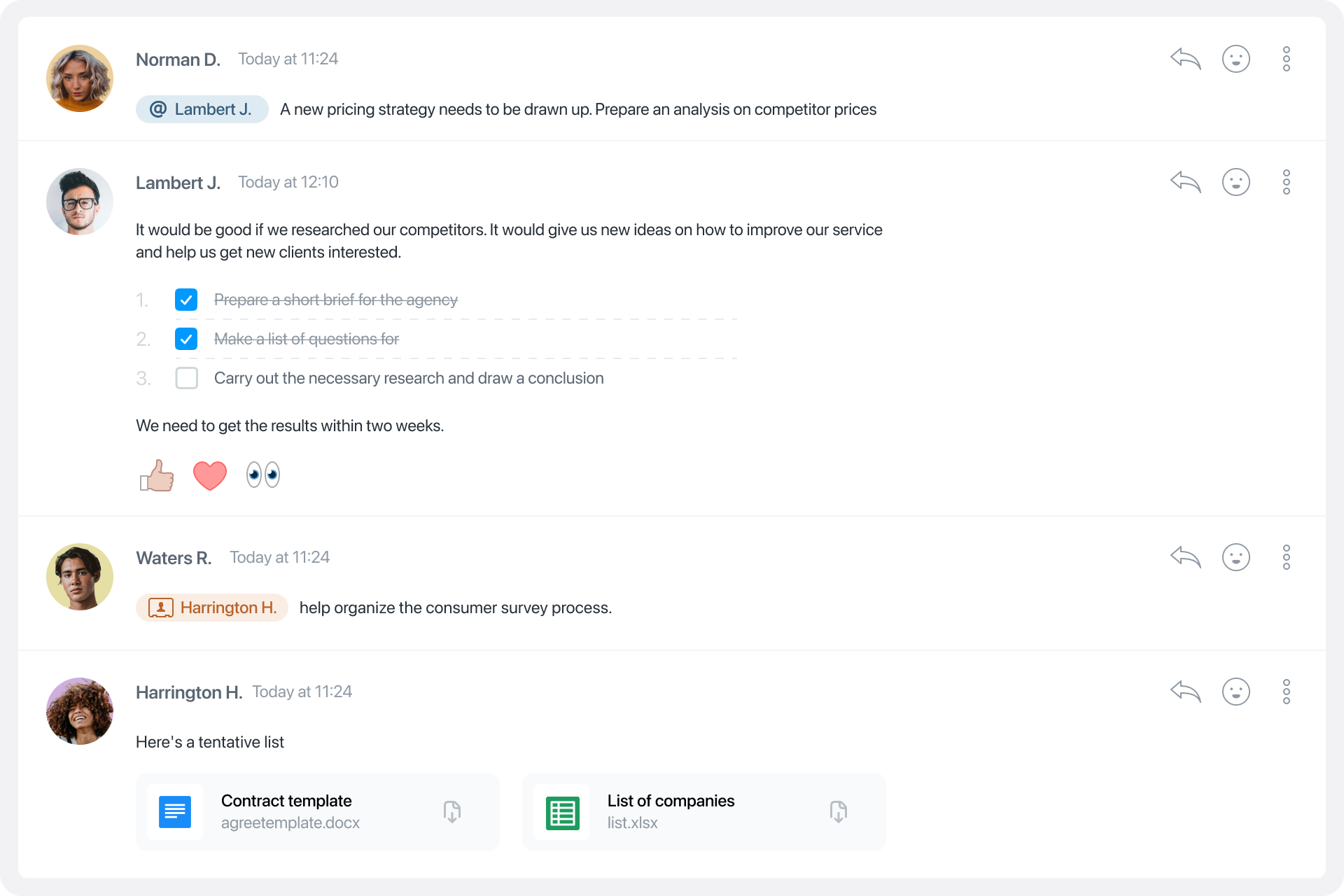Click the Lambert J. mention tag
Viewport: 1344px width, 896px height.
(x=202, y=109)
